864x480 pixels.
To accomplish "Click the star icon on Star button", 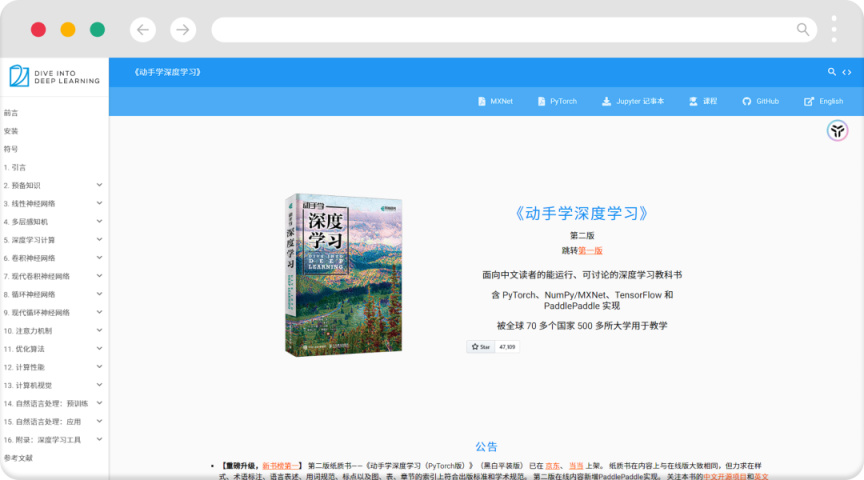I will pyautogui.click(x=475, y=347).
